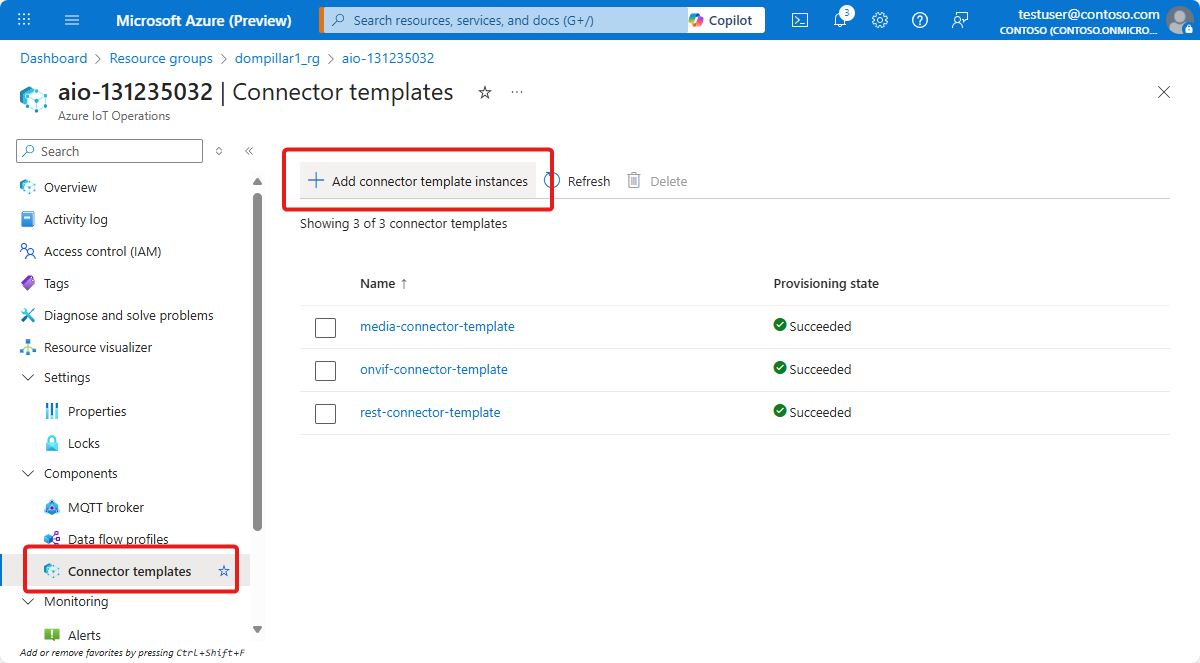This screenshot has height=663, width=1200.
Task: Refresh the connector templates list
Action: pyautogui.click(x=577, y=181)
